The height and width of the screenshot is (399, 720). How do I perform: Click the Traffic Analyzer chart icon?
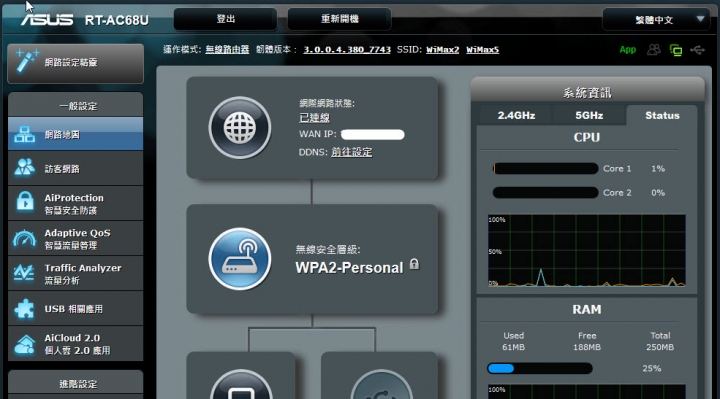pyautogui.click(x=24, y=273)
